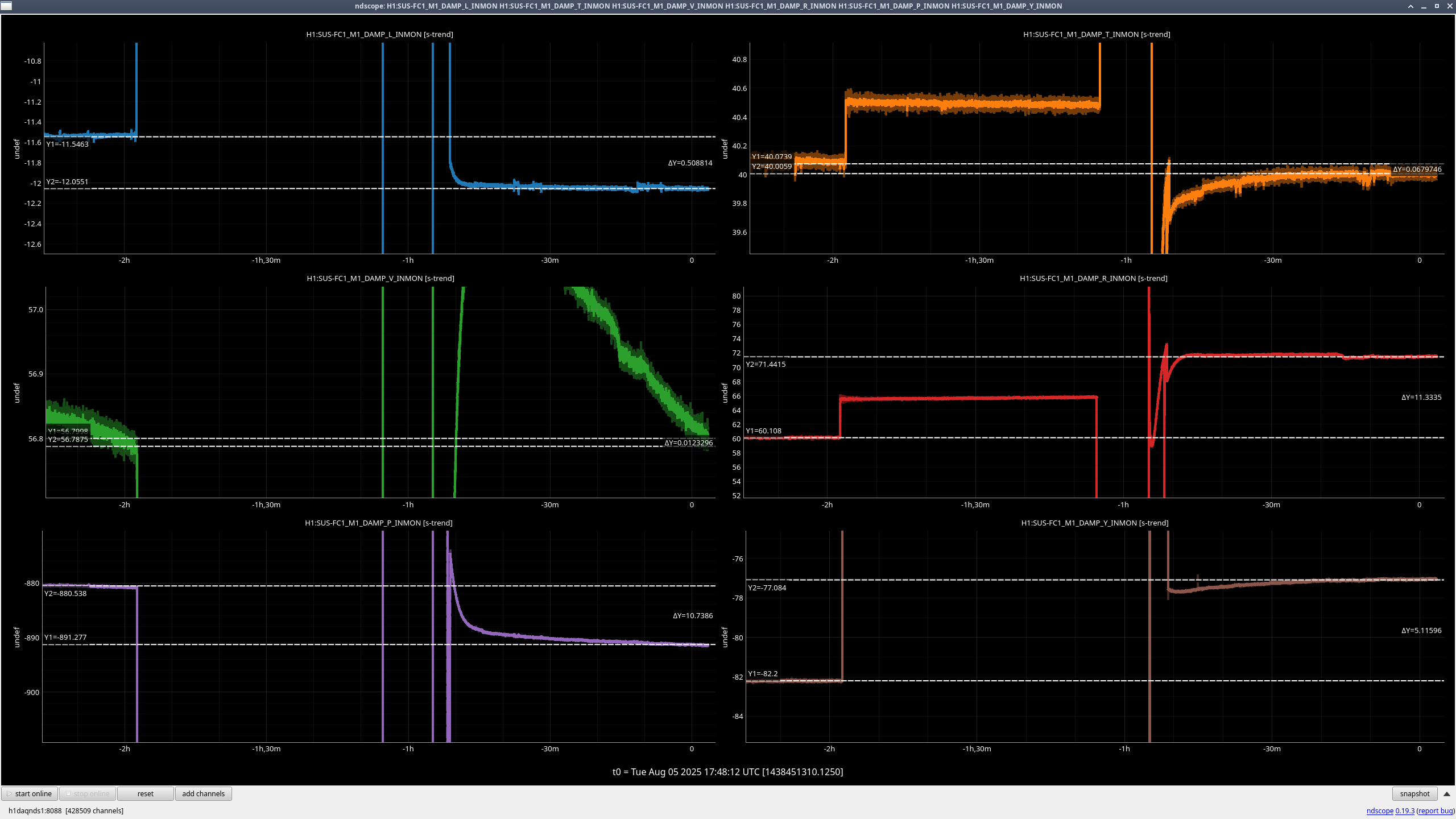Open the 0.19.3 version link

point(1405,810)
